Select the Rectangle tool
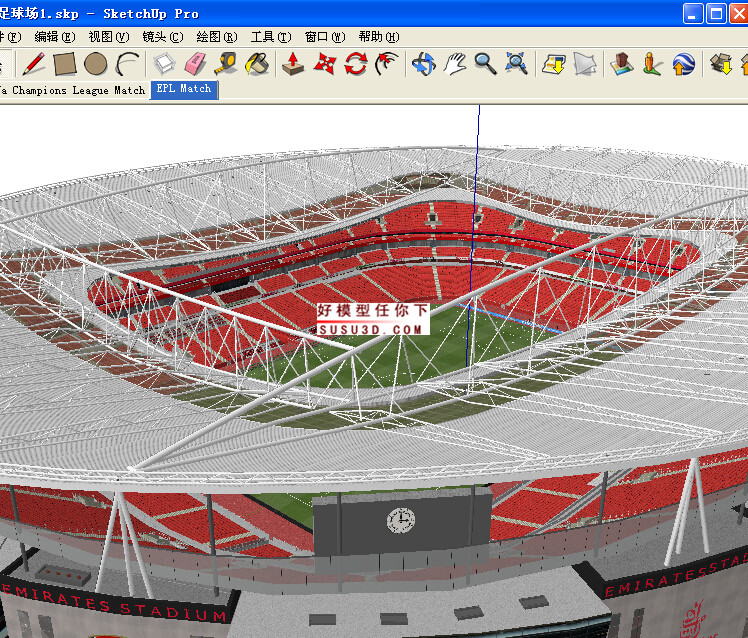 [65, 63]
